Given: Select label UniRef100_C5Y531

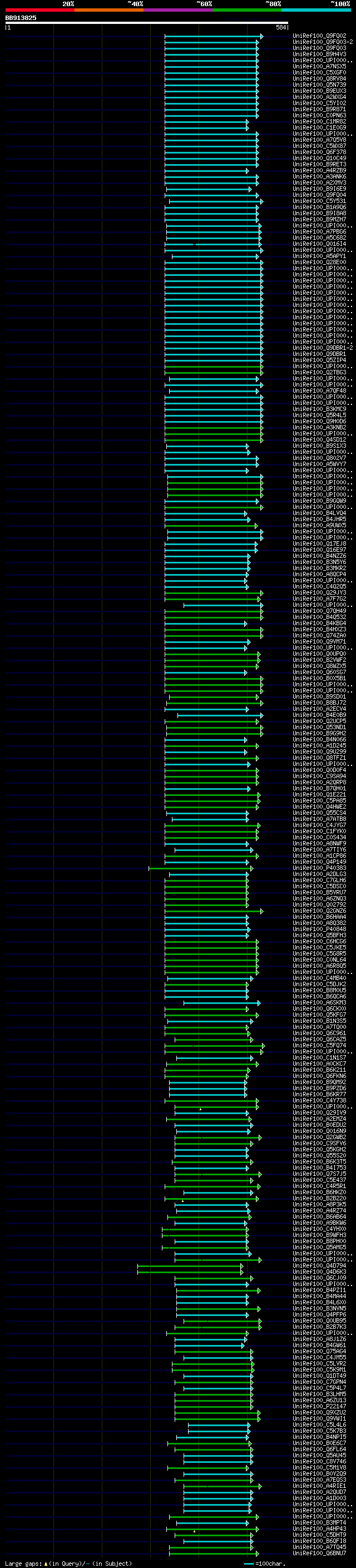Looking at the screenshot, I should point(319,201).
